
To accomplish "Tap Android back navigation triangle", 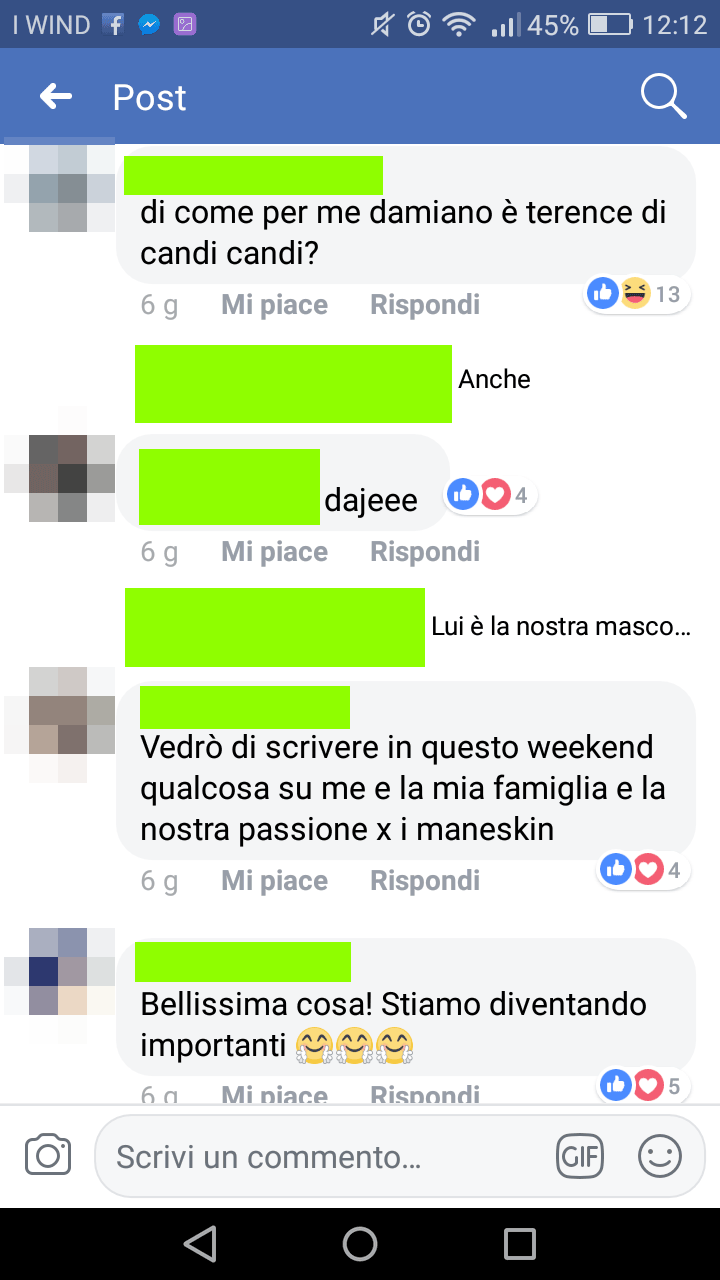I will point(201,1243).
